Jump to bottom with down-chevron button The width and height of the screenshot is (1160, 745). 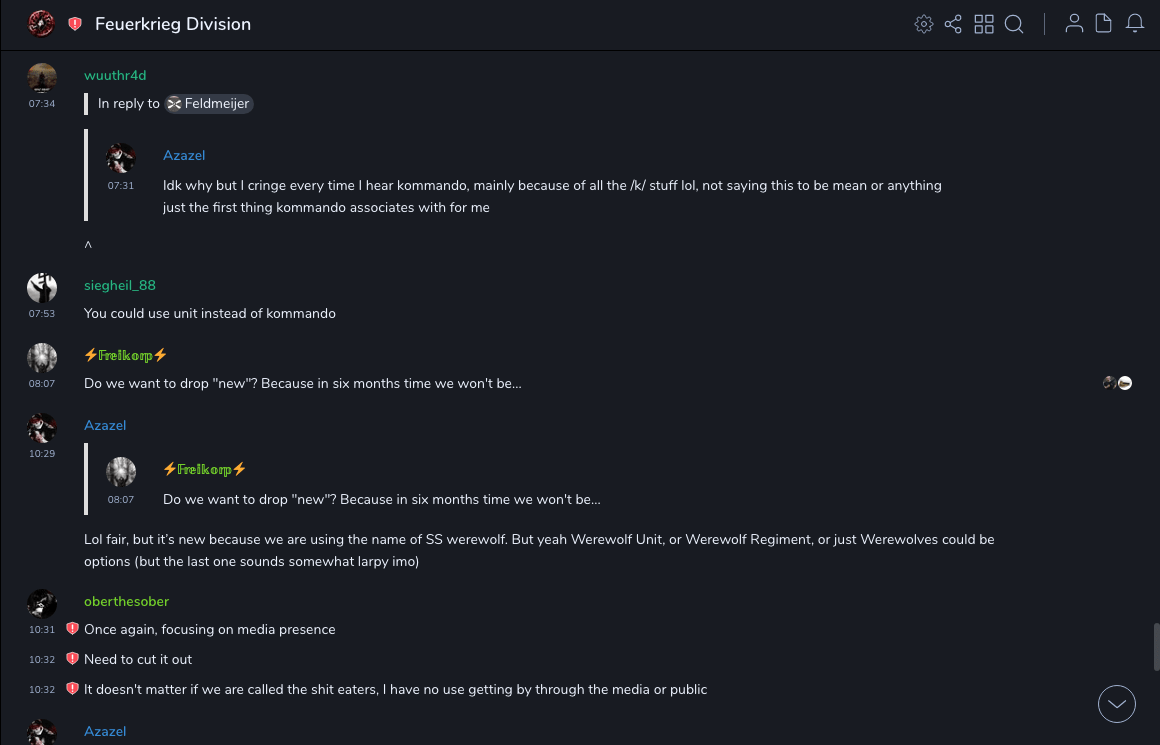click(x=1117, y=704)
